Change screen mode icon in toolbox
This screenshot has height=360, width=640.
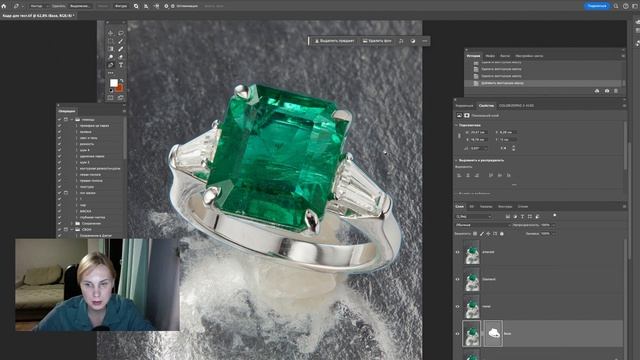coord(121,98)
